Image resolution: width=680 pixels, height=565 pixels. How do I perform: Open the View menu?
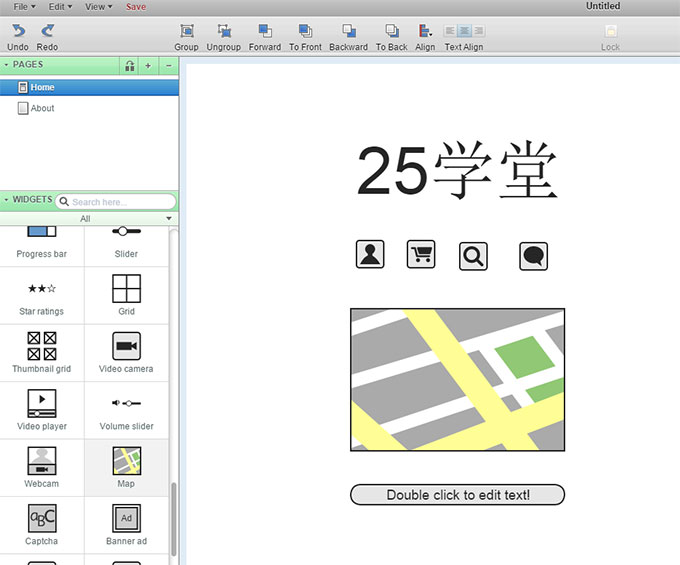98,7
